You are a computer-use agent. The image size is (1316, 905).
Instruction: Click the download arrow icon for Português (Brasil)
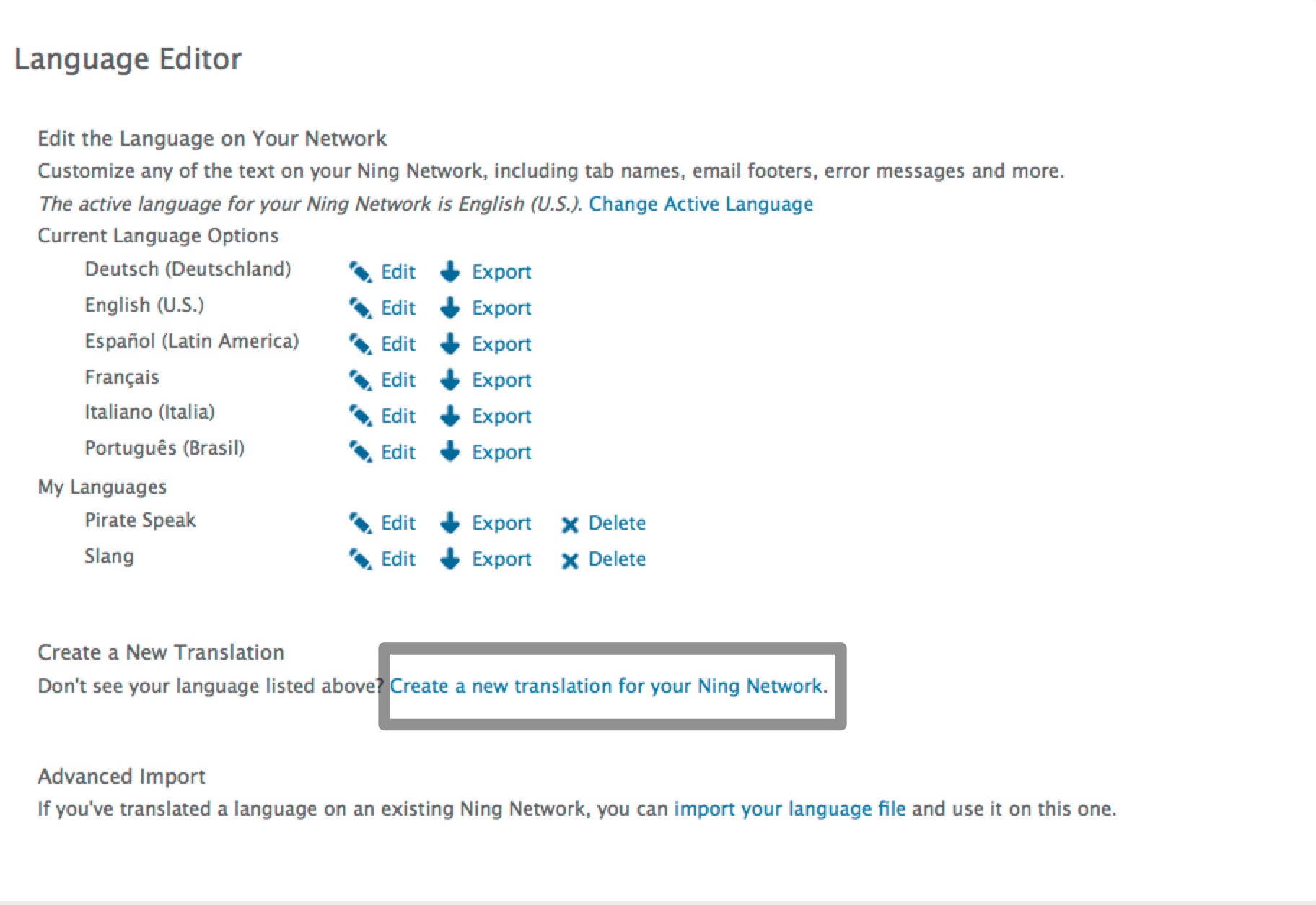point(450,452)
